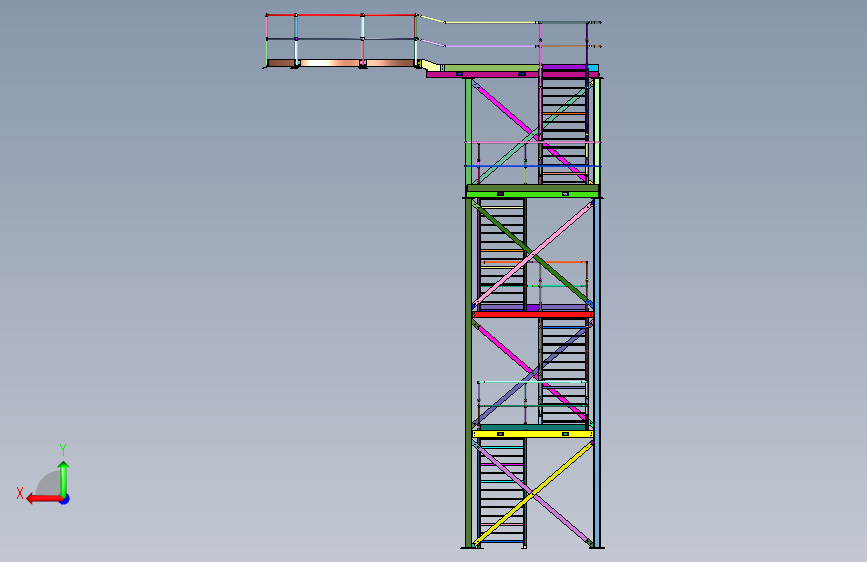The image size is (867, 562).
Task: Select the red horizontal platform beam mid-tower
Action: tap(532, 314)
